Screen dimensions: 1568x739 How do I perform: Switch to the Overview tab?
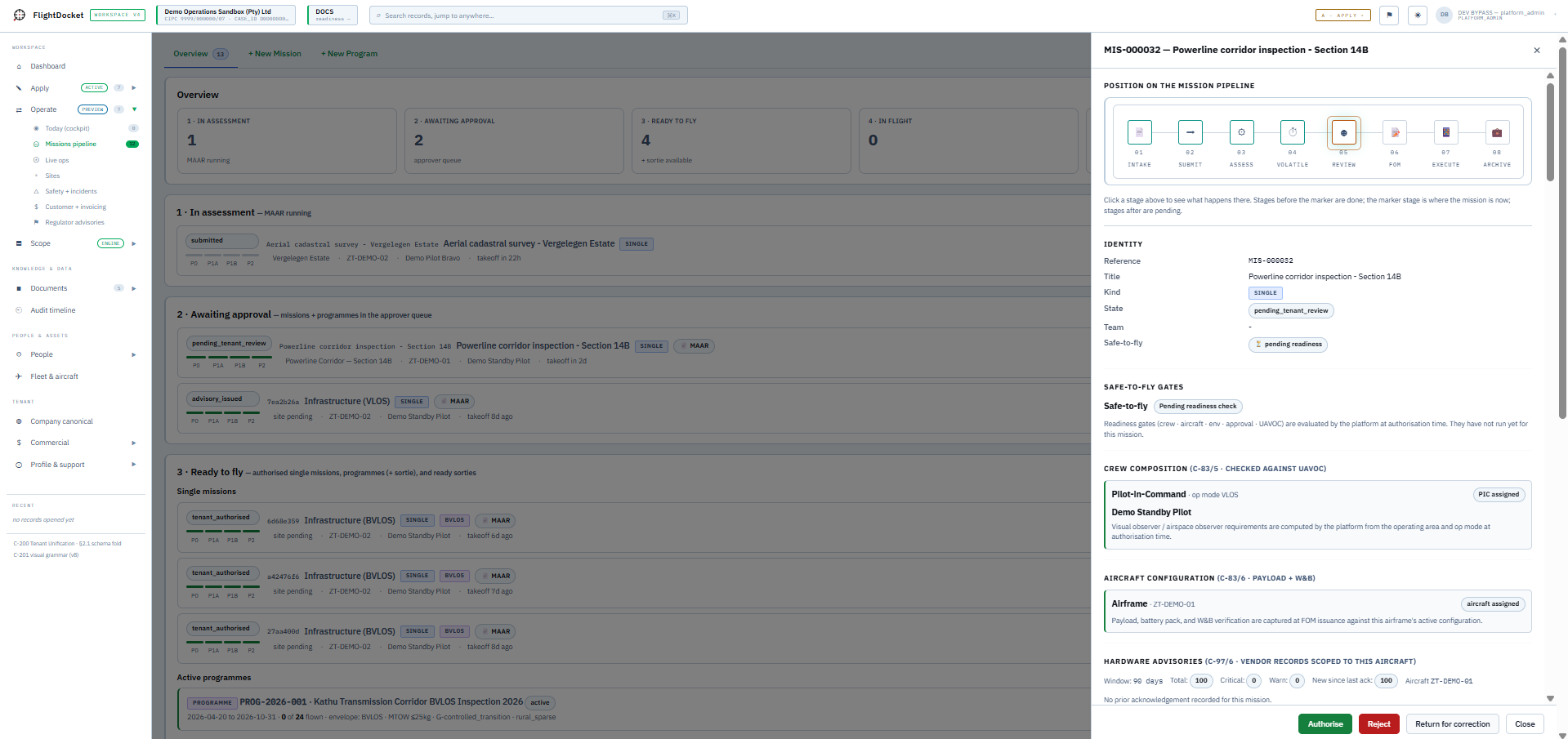(x=200, y=54)
